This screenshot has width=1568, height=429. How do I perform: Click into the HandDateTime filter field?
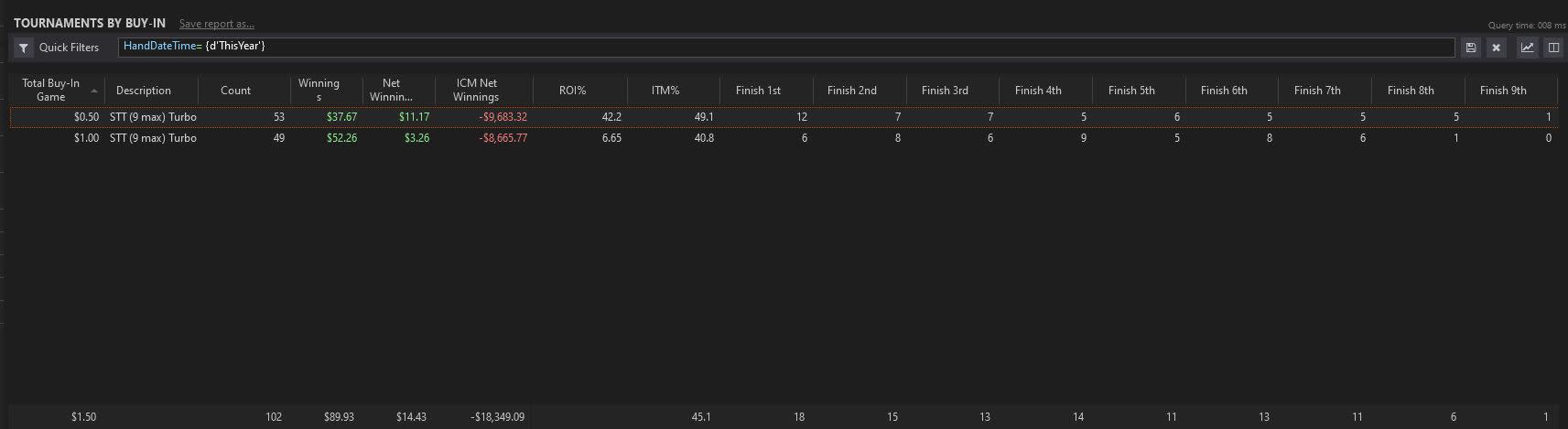tap(786, 47)
